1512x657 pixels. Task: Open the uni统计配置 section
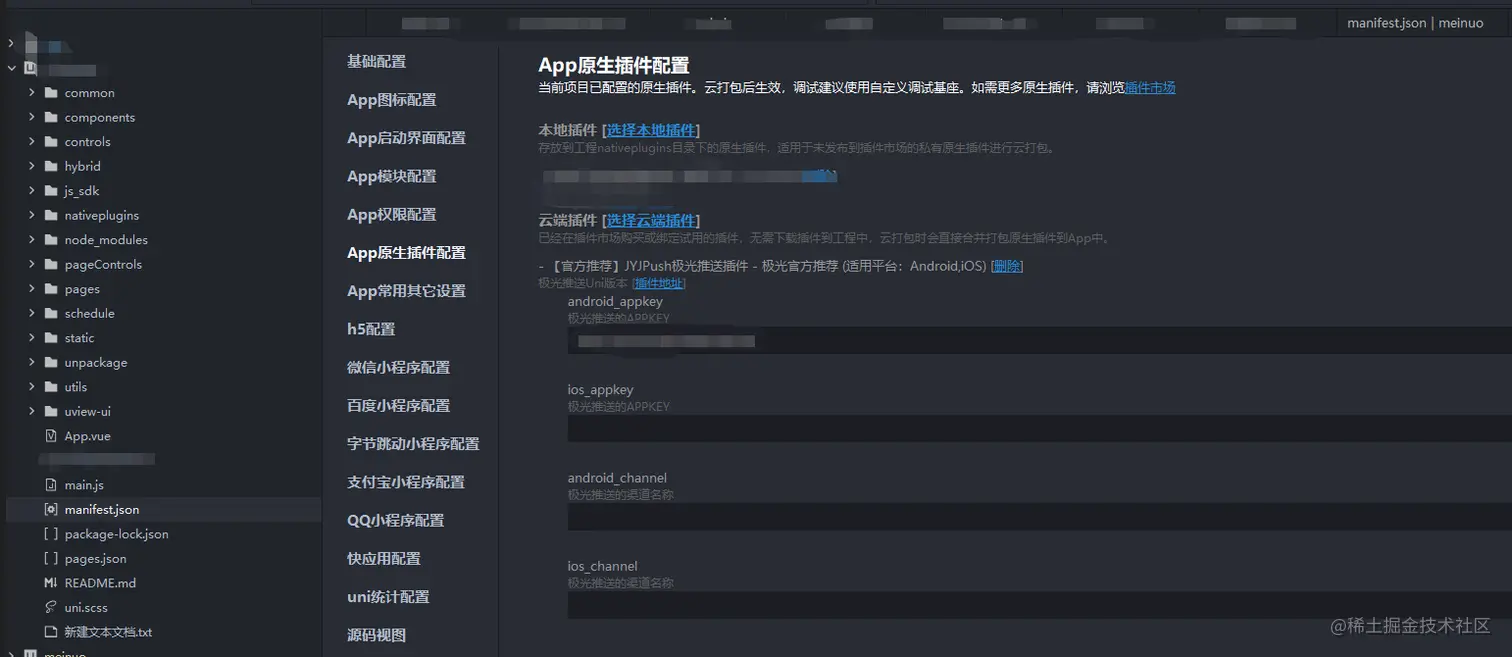(x=389, y=597)
